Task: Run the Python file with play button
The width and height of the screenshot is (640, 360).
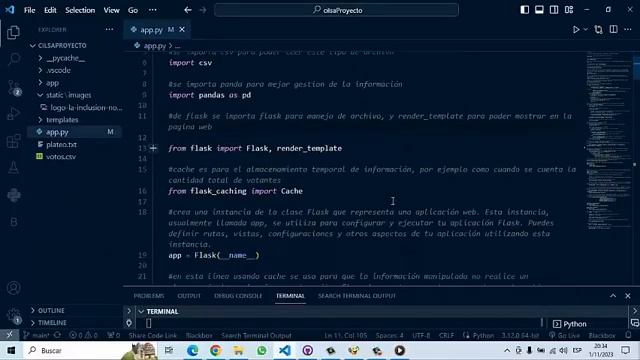Action: 576,30
